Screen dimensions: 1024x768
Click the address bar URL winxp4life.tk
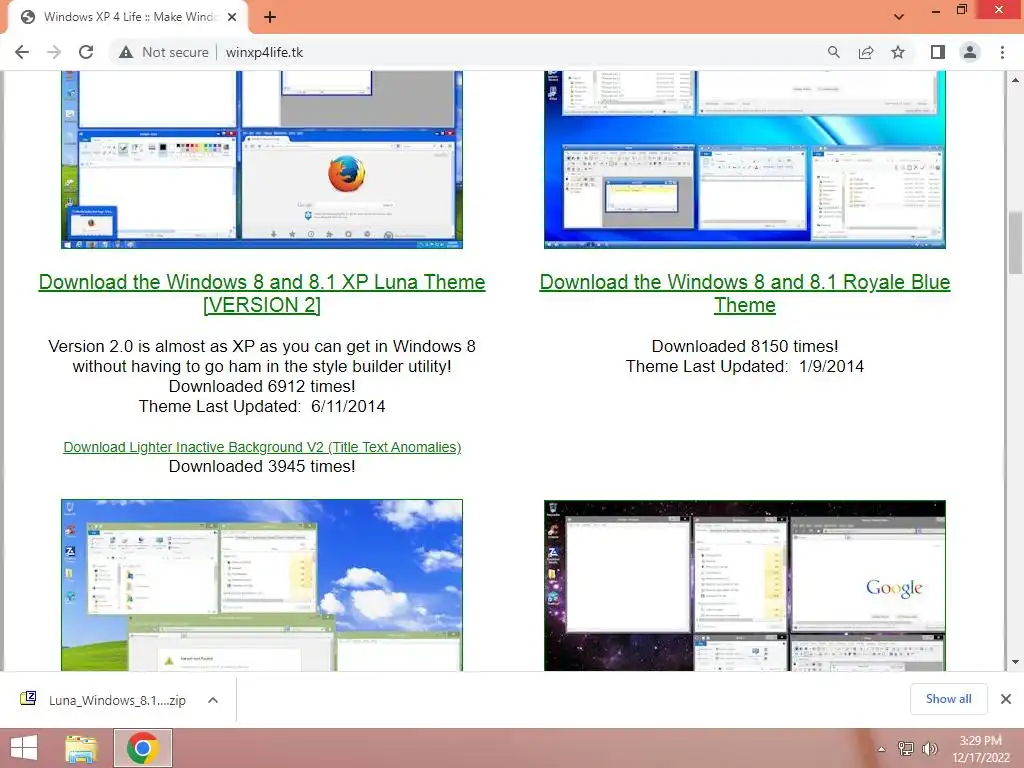pos(264,52)
